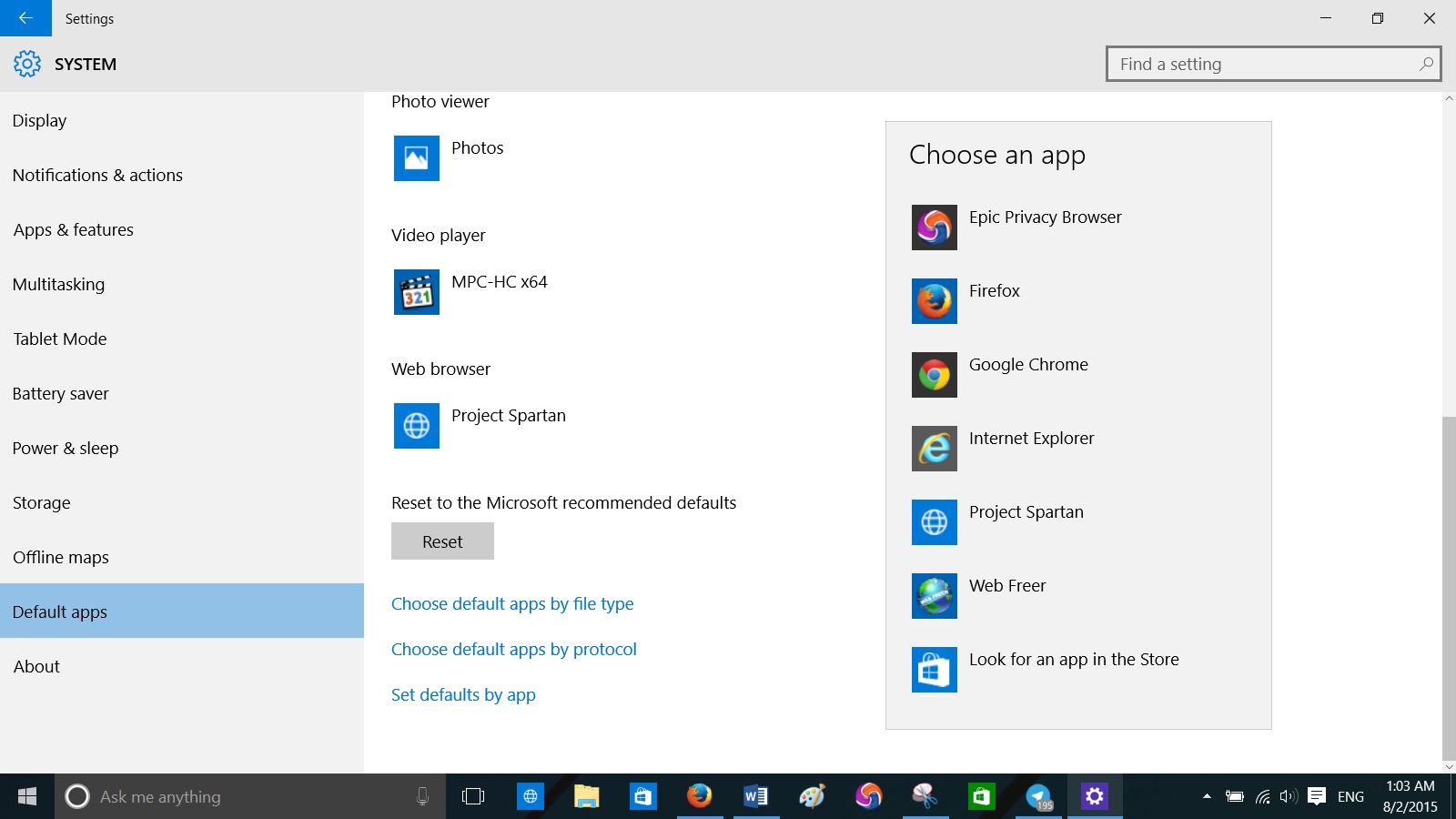The width and height of the screenshot is (1456, 819).
Task: Click the Store icon to look for an app
Action: [934, 670]
